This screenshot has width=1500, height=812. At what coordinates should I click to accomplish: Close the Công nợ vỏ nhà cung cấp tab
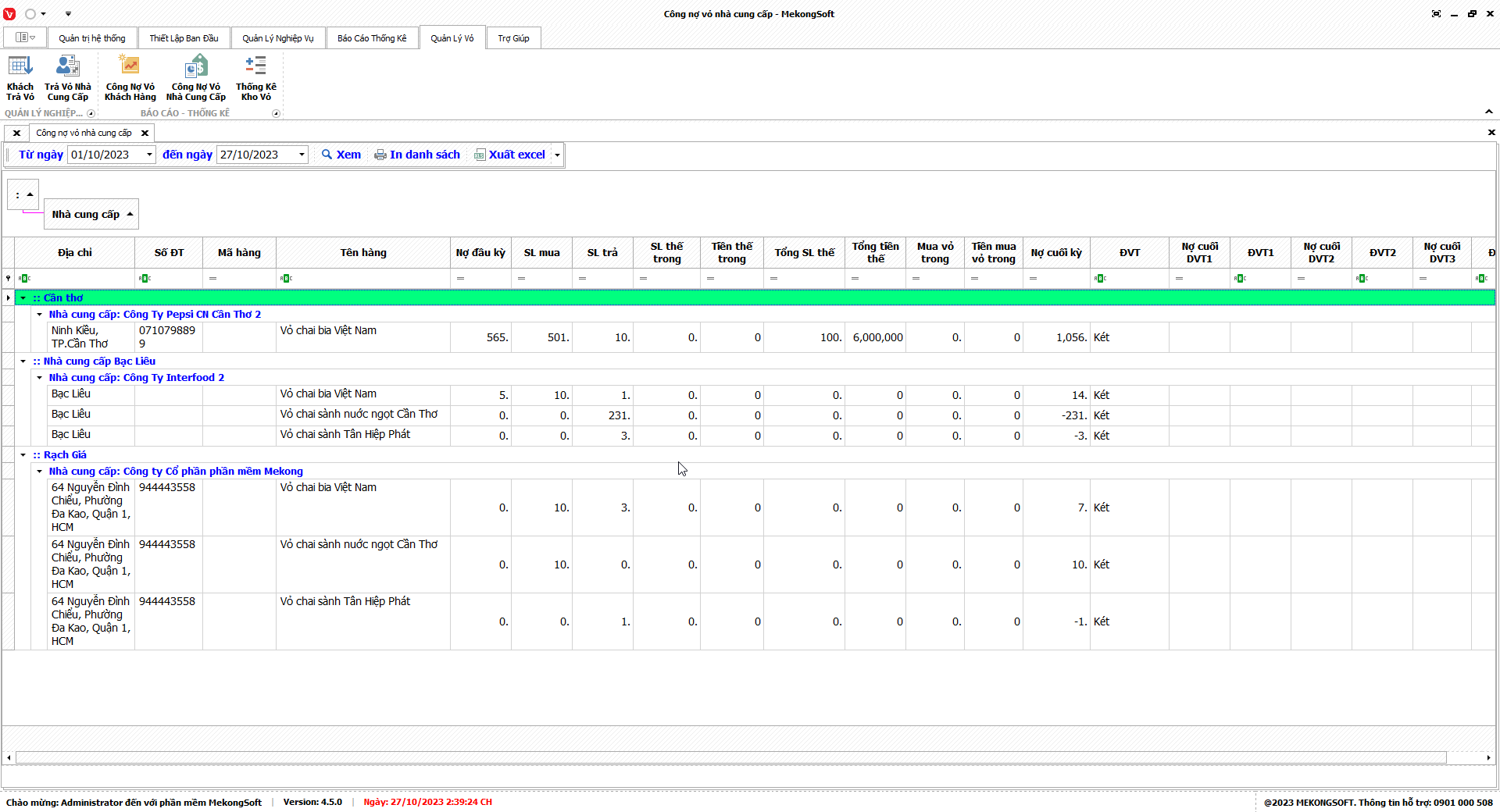[145, 133]
